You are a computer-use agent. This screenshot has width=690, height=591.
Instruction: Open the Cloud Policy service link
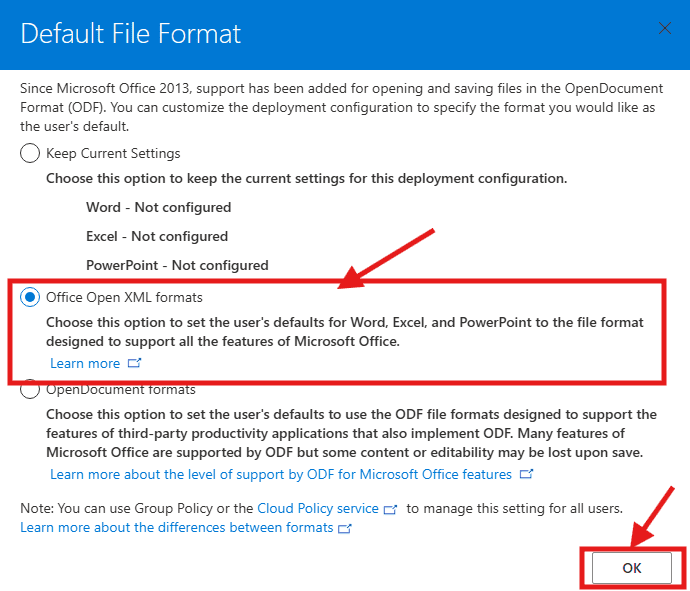(x=318, y=508)
